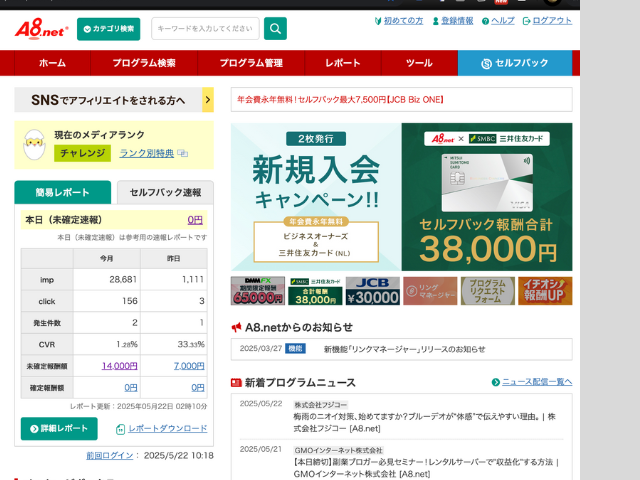
Task: Click the click count 156 for 今月
Action: 130,301
